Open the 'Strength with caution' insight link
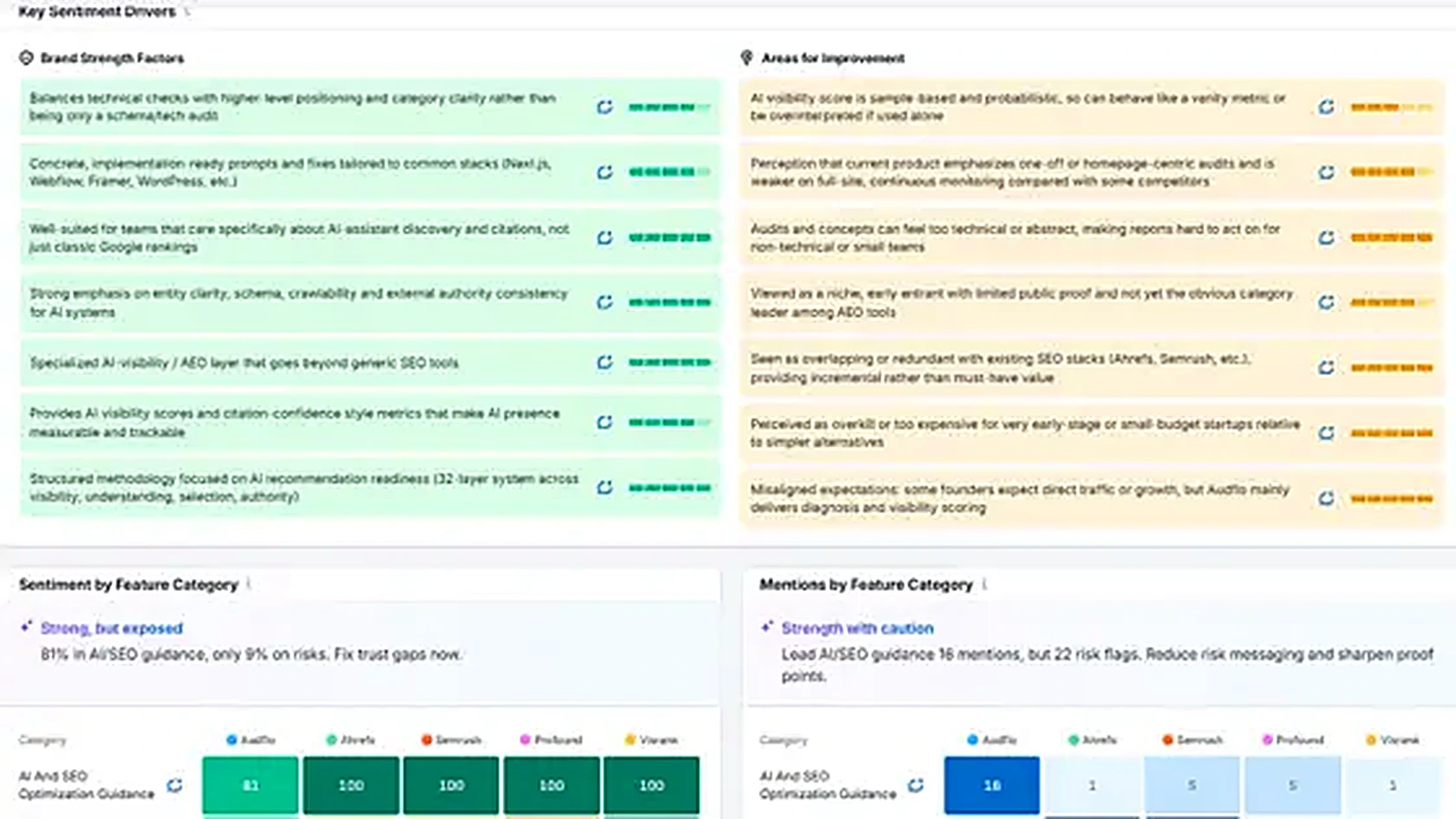Viewport: 1456px width, 819px height. (857, 628)
